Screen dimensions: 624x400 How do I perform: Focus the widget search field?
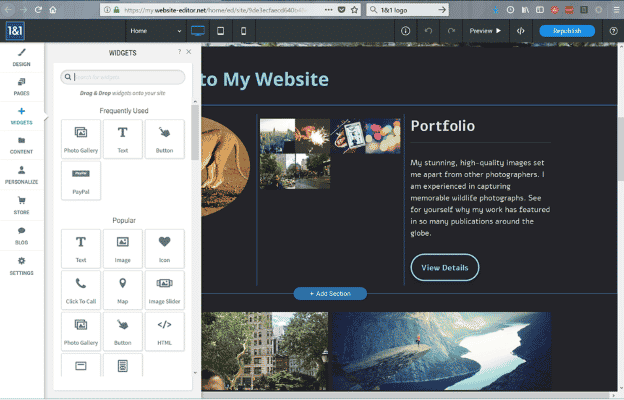(x=123, y=77)
